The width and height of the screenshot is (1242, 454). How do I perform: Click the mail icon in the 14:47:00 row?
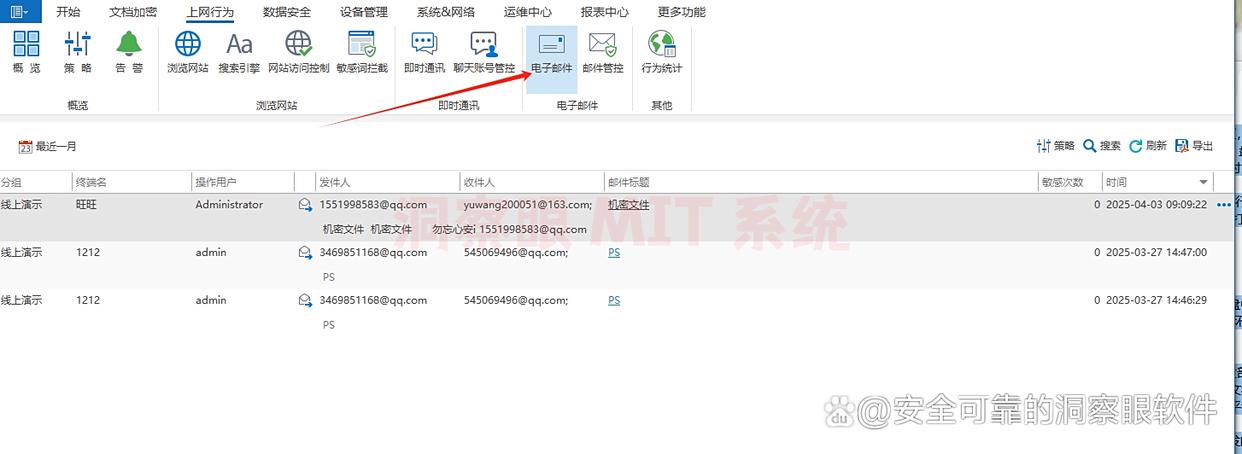point(305,253)
